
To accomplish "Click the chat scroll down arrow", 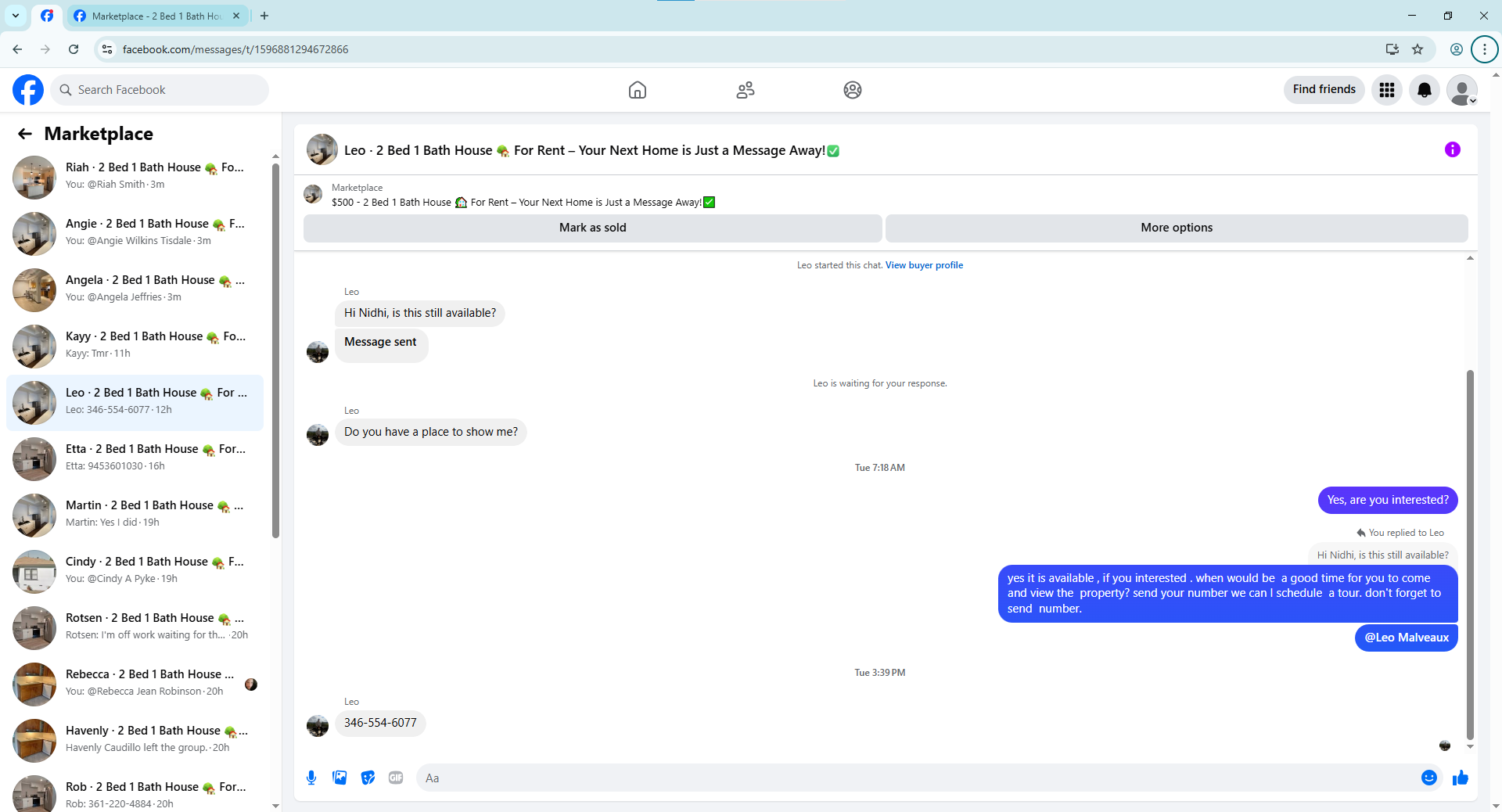I will click(1470, 747).
